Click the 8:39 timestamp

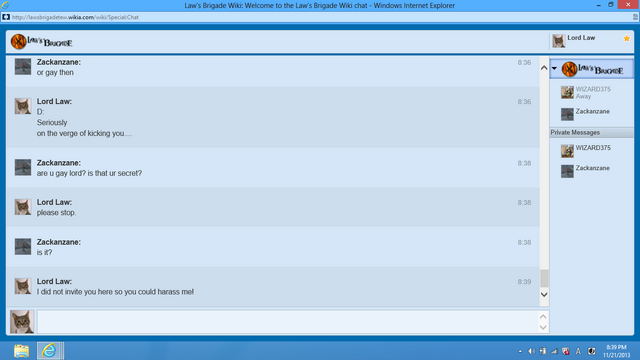pyautogui.click(x=524, y=282)
